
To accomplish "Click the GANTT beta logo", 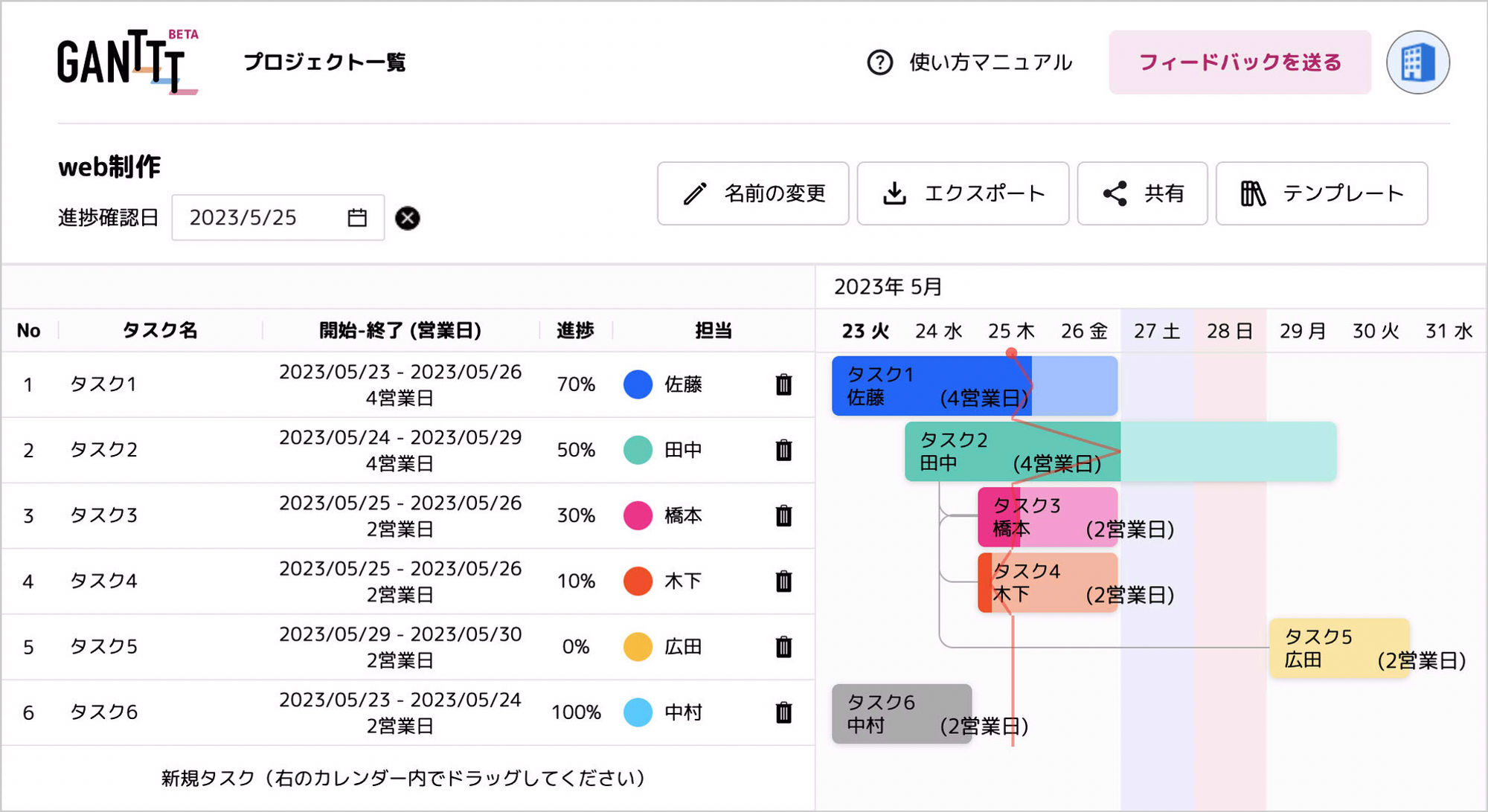I will [128, 62].
